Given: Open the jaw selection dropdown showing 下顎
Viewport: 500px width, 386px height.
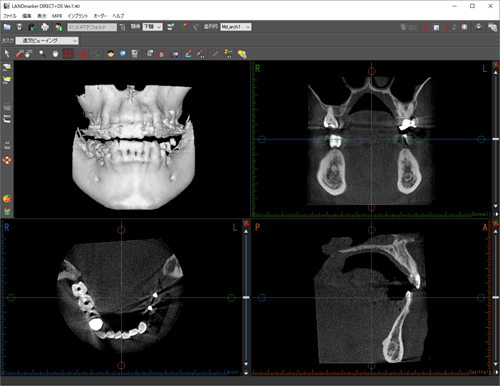Looking at the screenshot, I should 153,27.
